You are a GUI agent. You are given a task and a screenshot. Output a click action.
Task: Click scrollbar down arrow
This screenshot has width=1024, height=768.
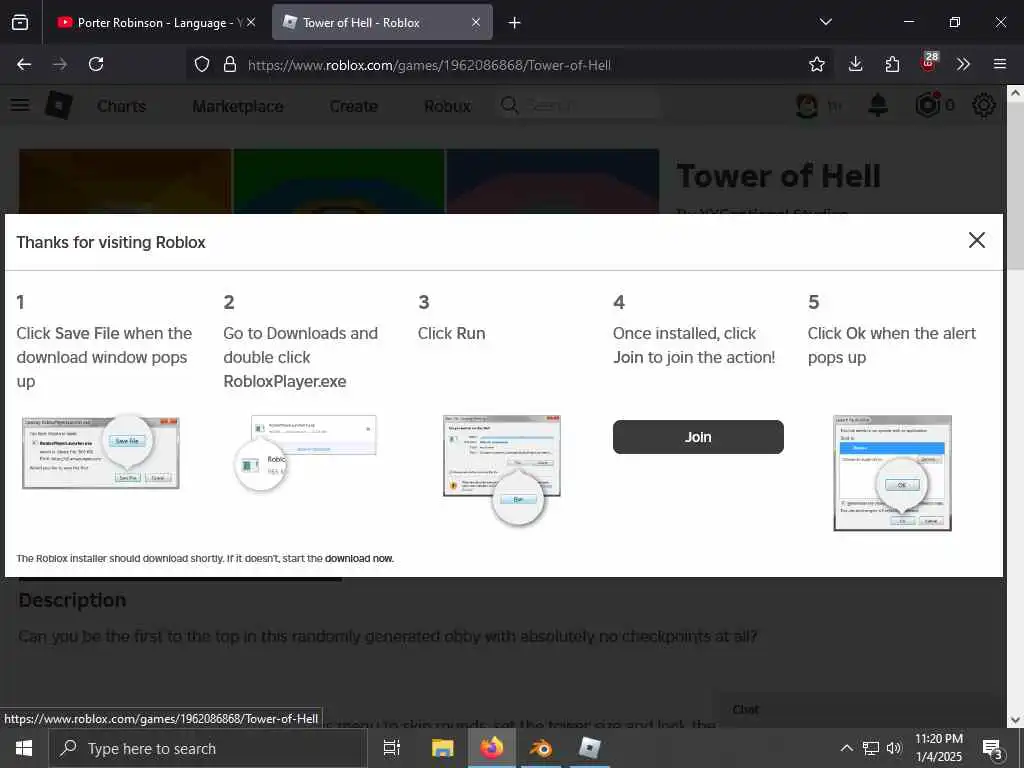click(1015, 720)
